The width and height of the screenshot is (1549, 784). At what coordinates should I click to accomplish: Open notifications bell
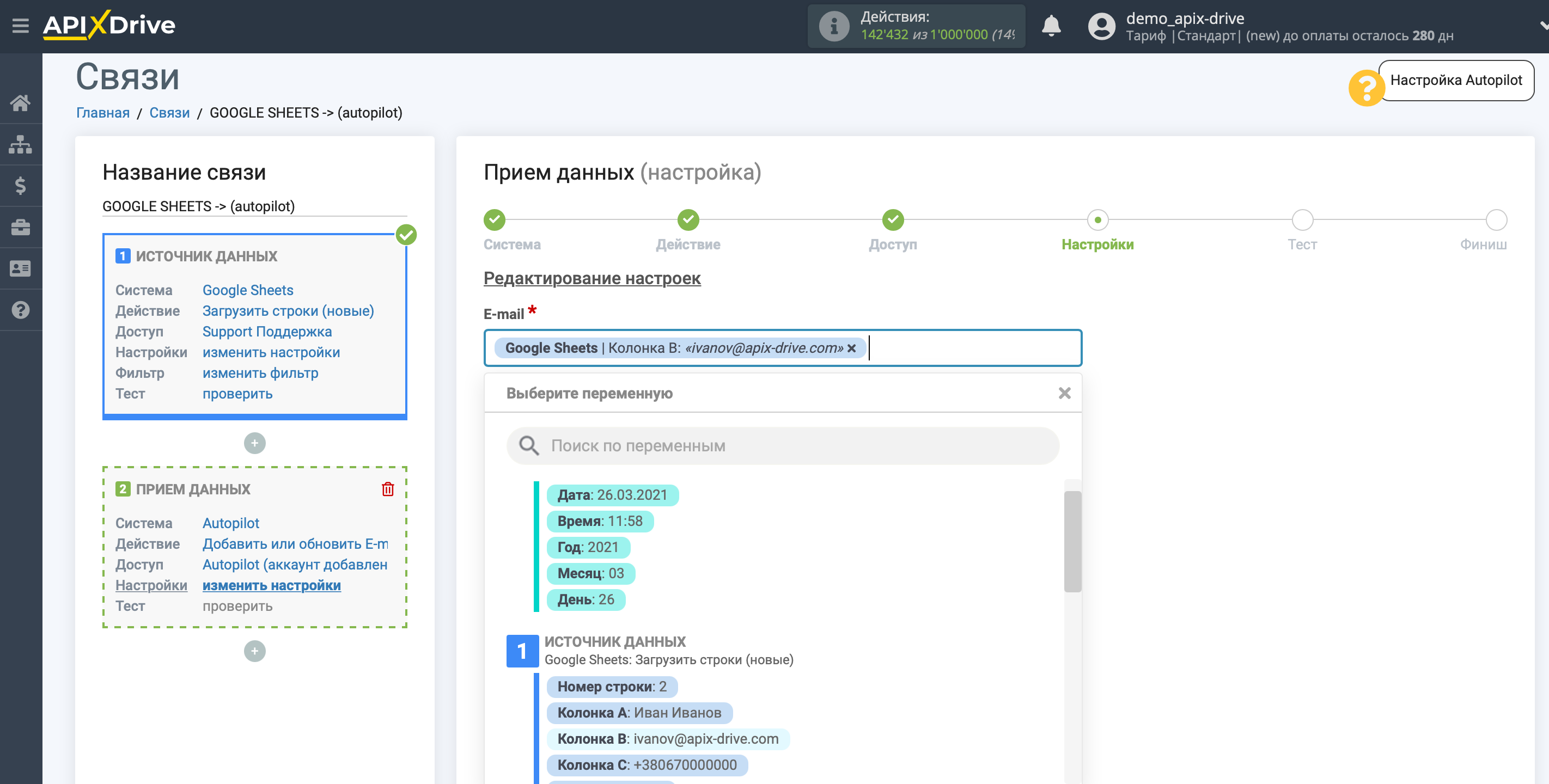pos(1051,26)
